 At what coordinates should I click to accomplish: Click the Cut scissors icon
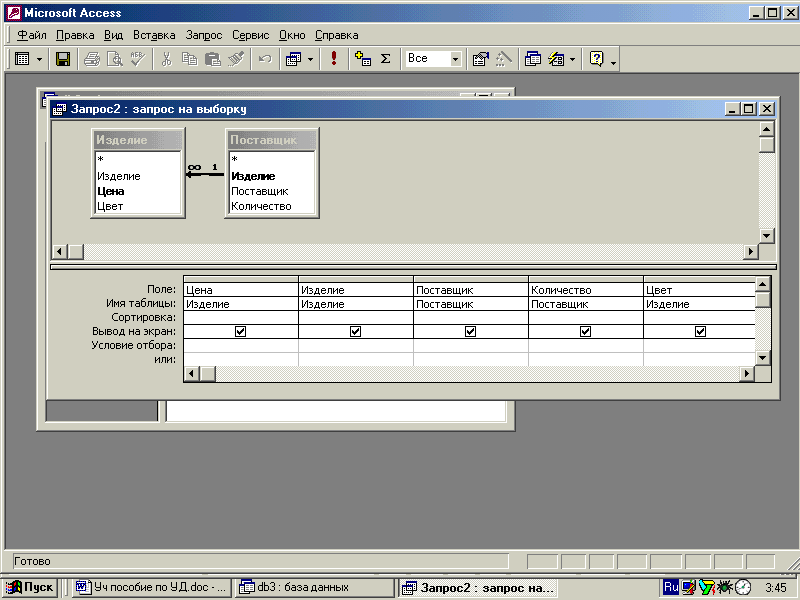166,59
